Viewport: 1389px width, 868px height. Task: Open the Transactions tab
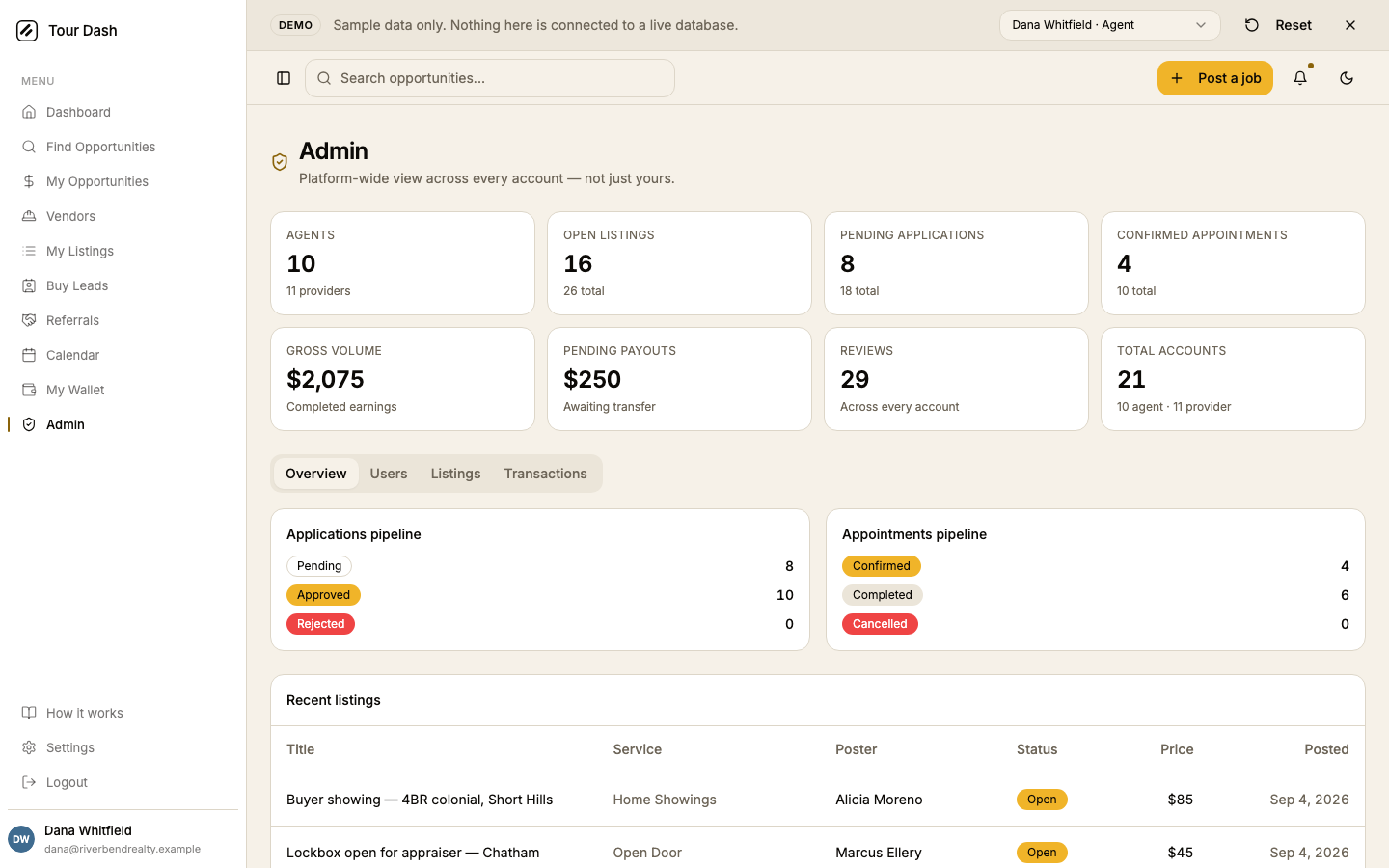pos(545,474)
